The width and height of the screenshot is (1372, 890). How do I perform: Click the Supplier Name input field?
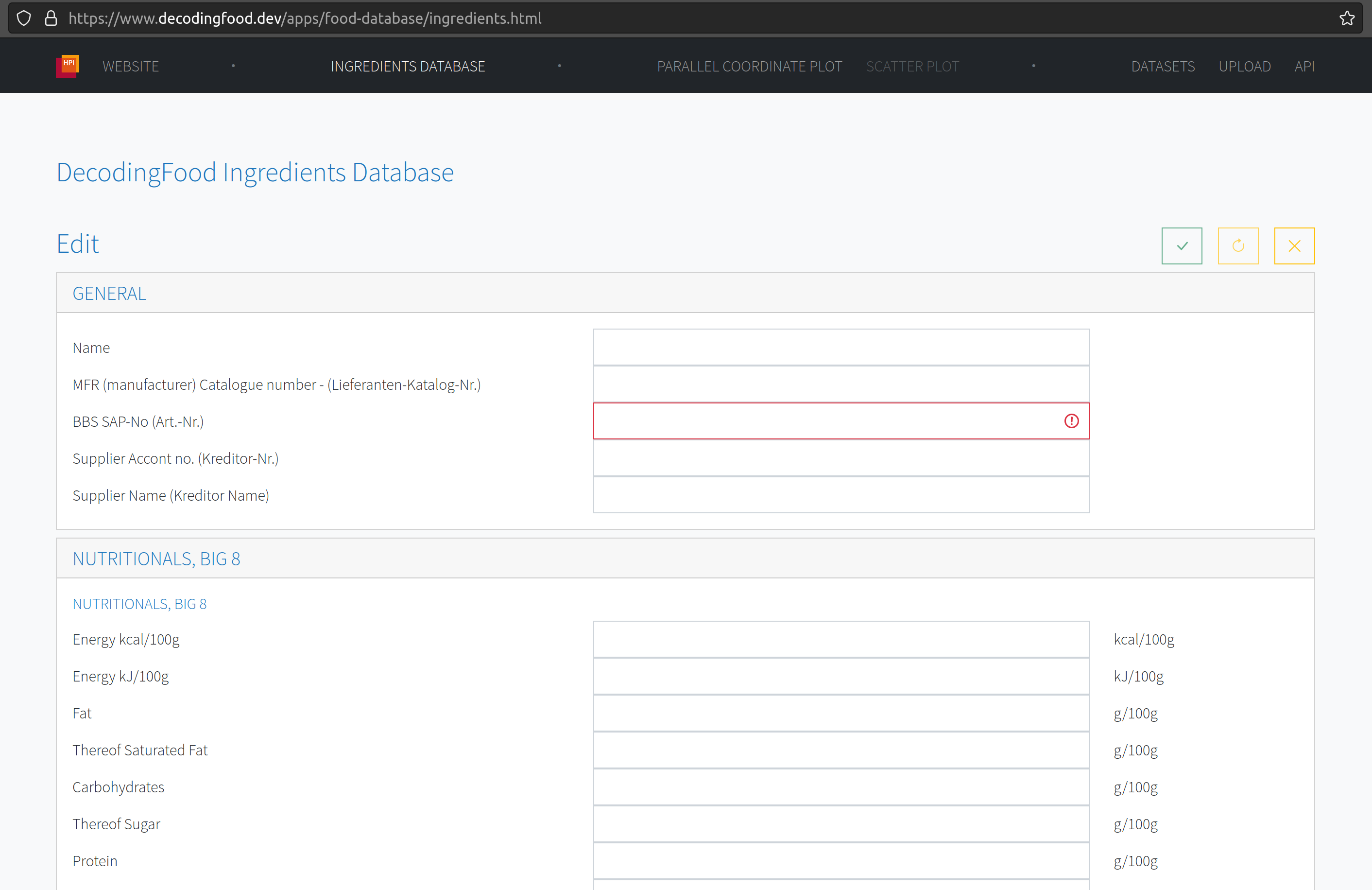click(840, 495)
